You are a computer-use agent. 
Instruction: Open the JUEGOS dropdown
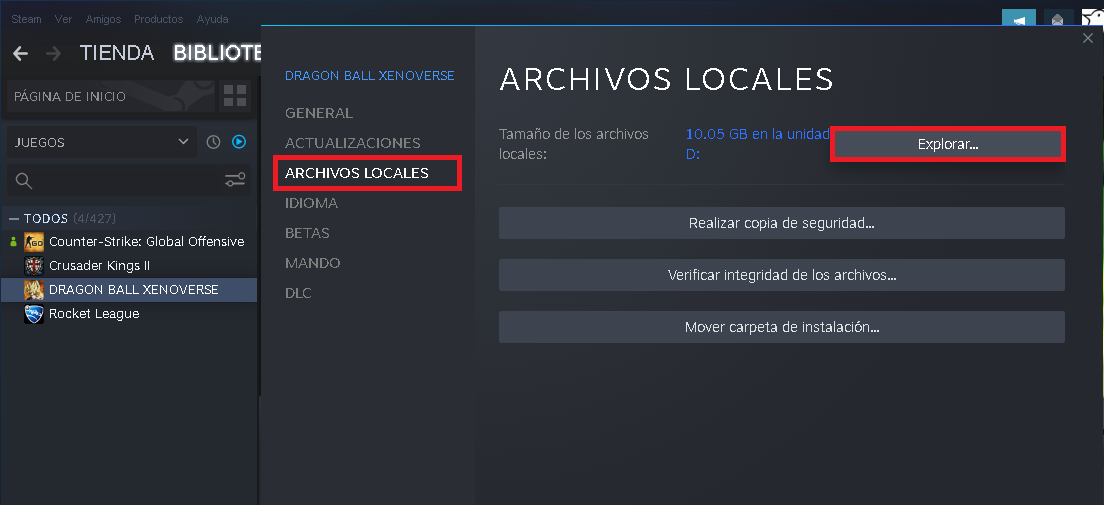coord(102,142)
